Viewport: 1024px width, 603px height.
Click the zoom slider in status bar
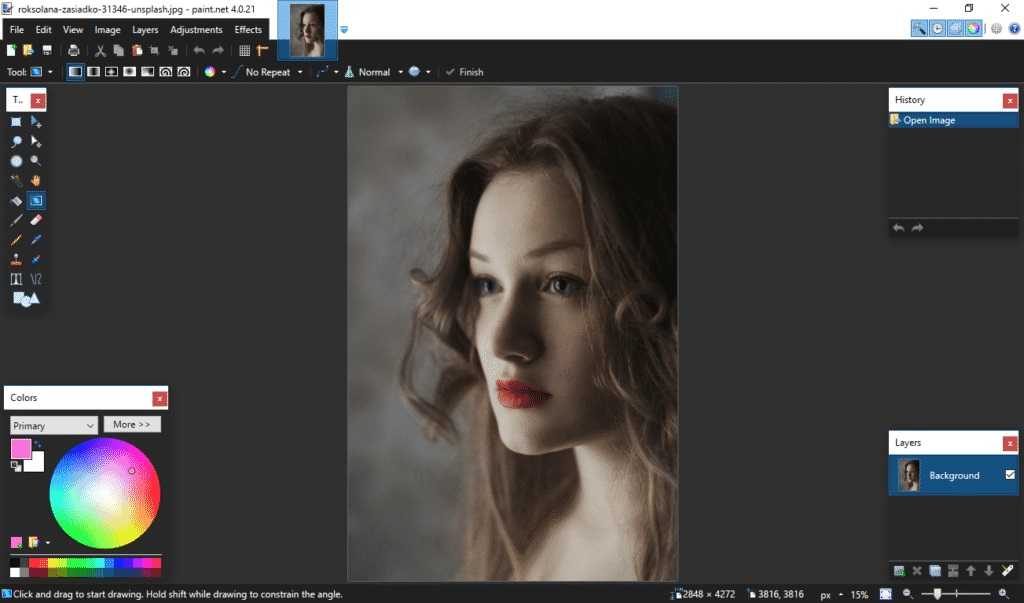(x=937, y=594)
